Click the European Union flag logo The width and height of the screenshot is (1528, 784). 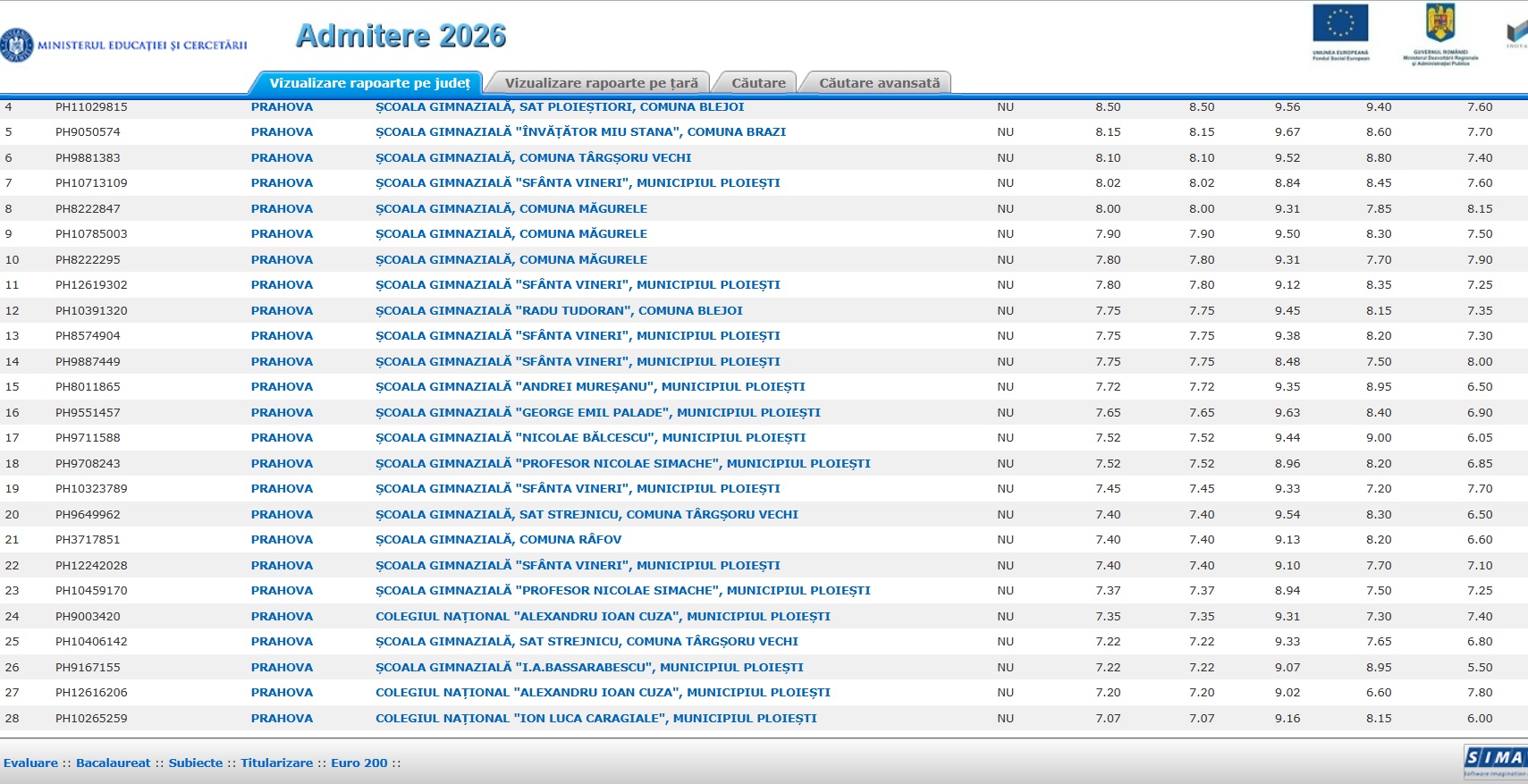tap(1340, 32)
